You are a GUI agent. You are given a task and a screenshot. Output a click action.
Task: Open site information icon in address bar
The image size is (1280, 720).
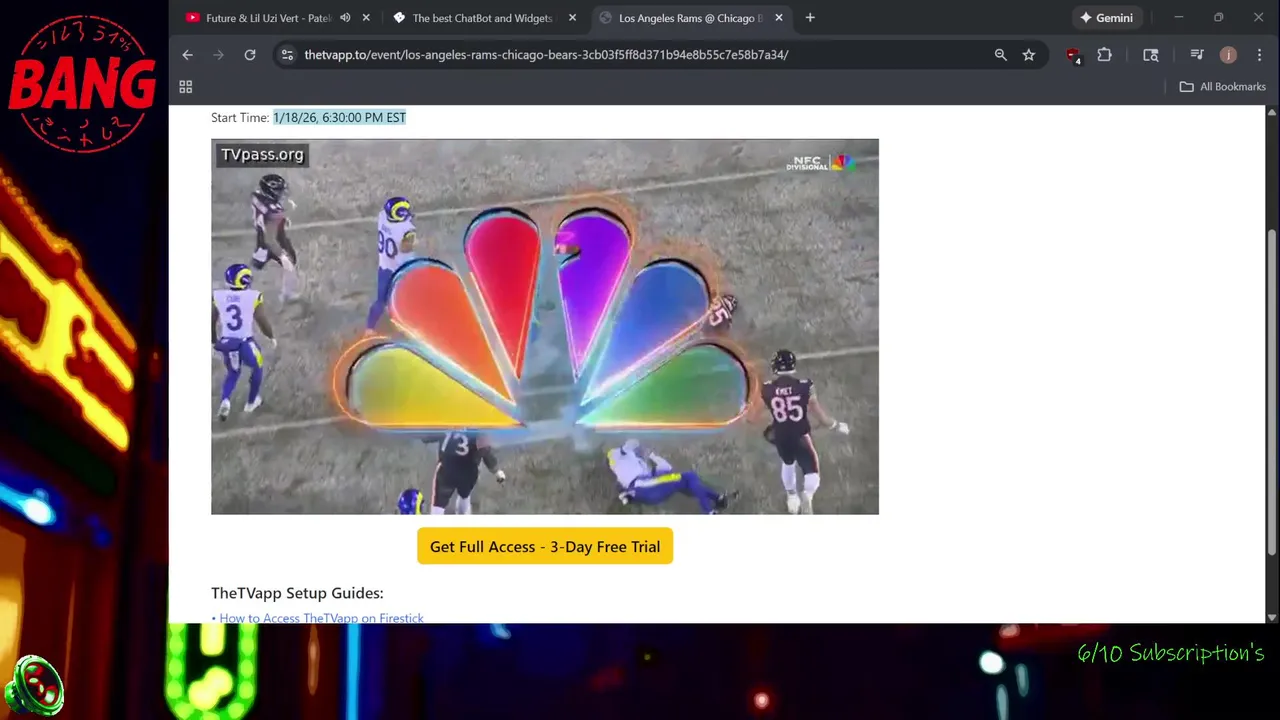pyautogui.click(x=287, y=55)
